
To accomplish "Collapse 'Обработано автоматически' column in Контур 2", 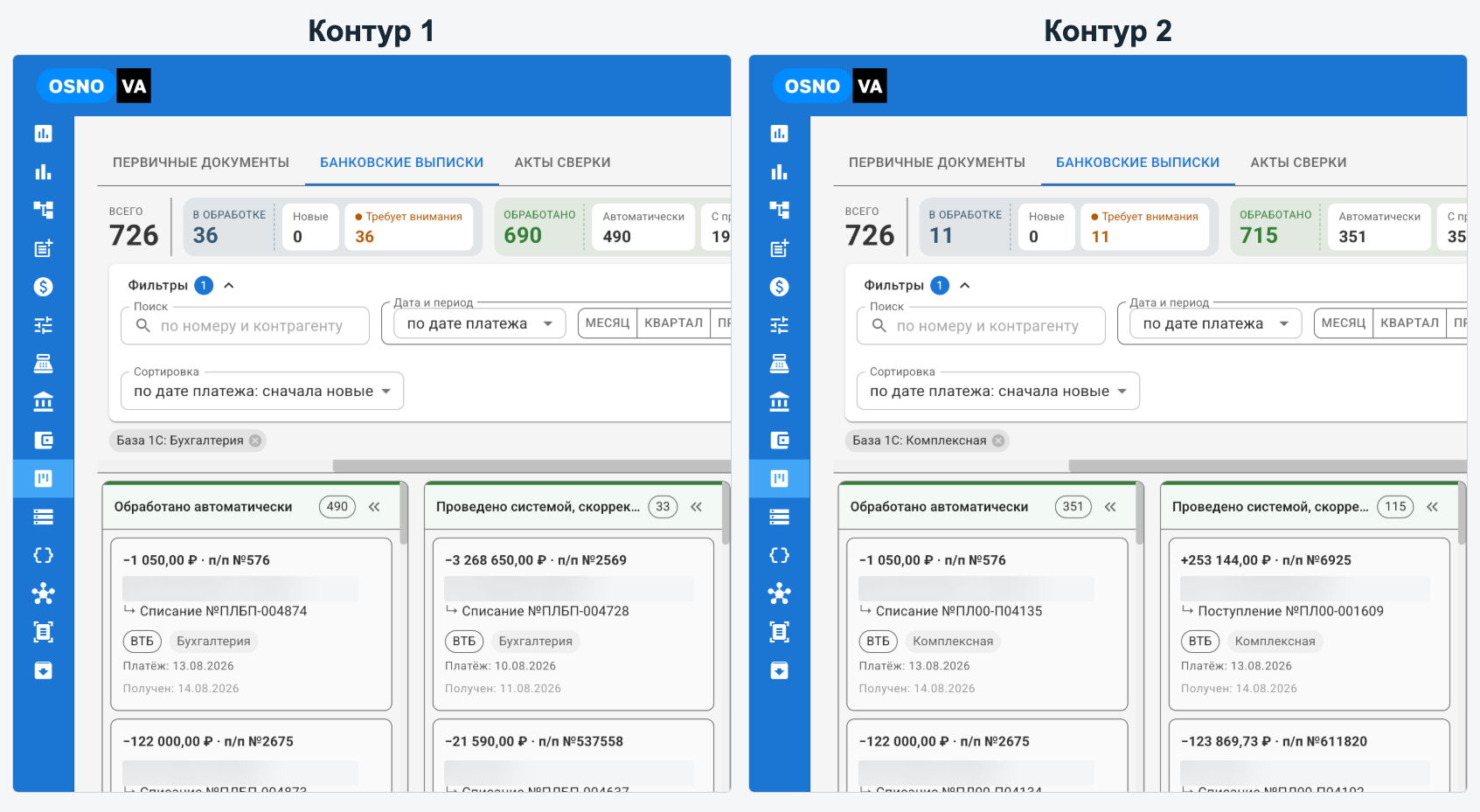I will pos(1110,507).
